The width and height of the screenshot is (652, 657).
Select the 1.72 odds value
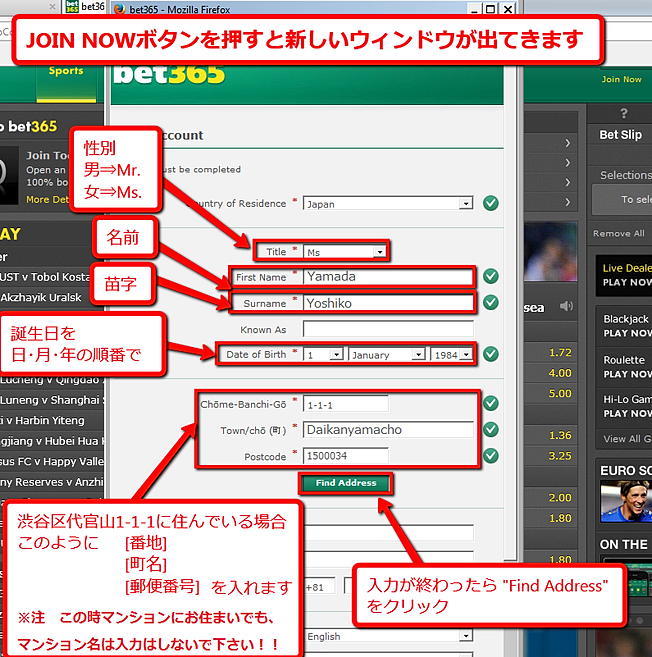tap(560, 352)
